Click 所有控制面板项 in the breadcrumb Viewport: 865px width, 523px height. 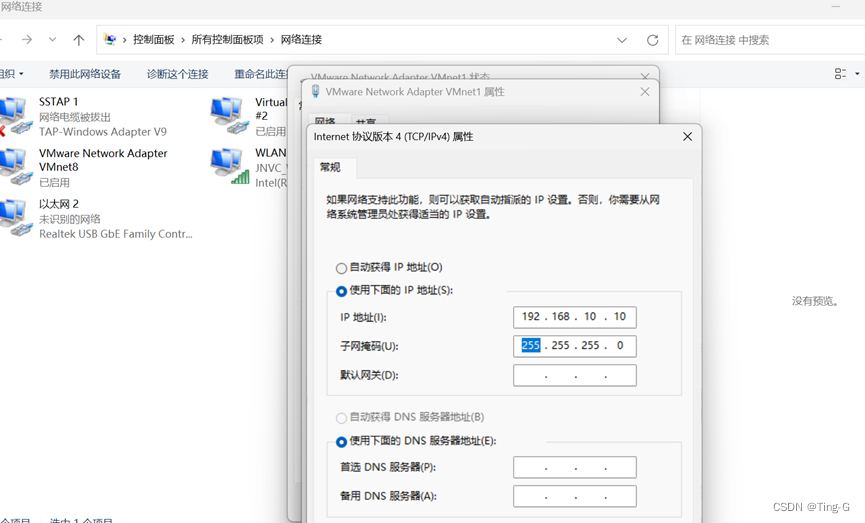tap(227, 40)
